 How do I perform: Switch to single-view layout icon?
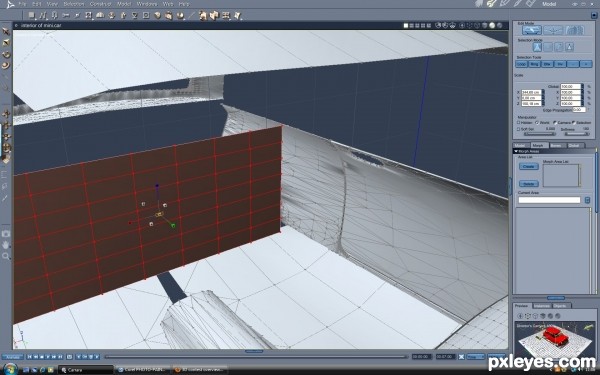[406, 26]
